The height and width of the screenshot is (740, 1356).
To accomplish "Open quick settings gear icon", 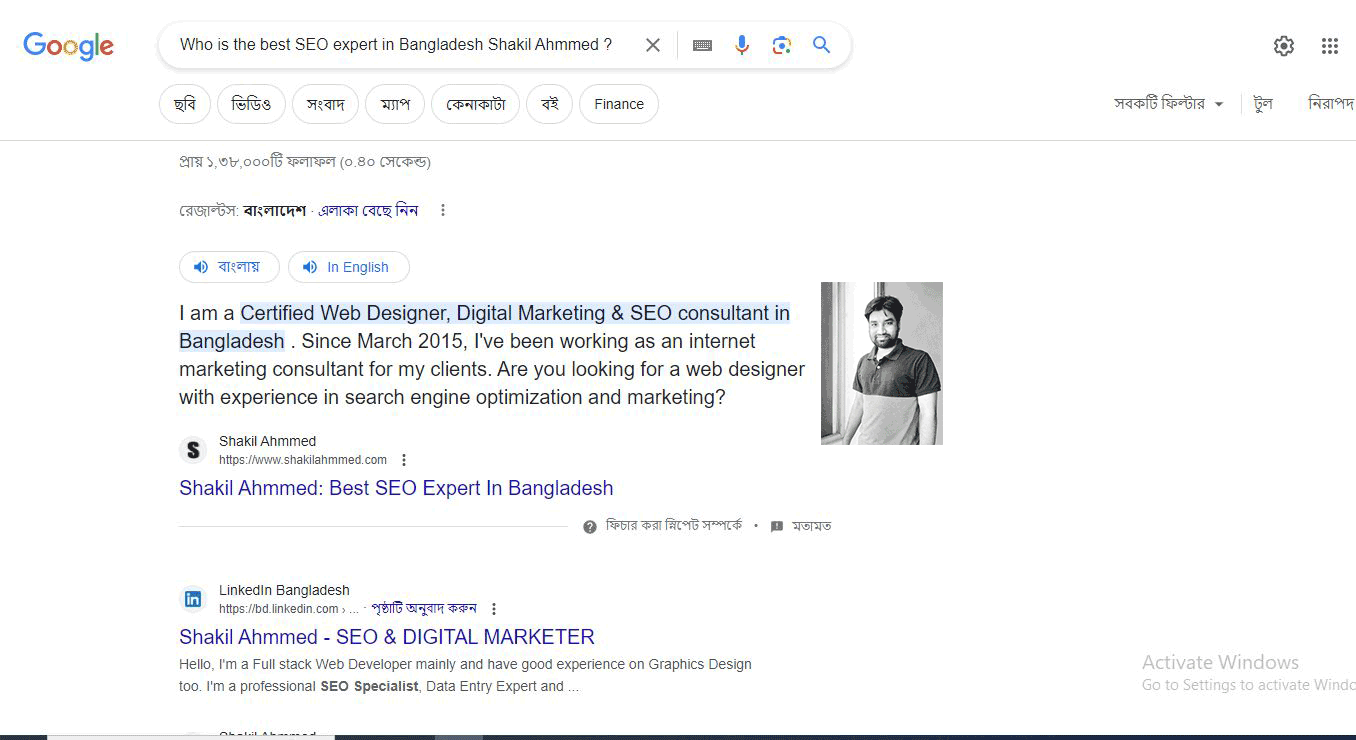I will [1284, 46].
